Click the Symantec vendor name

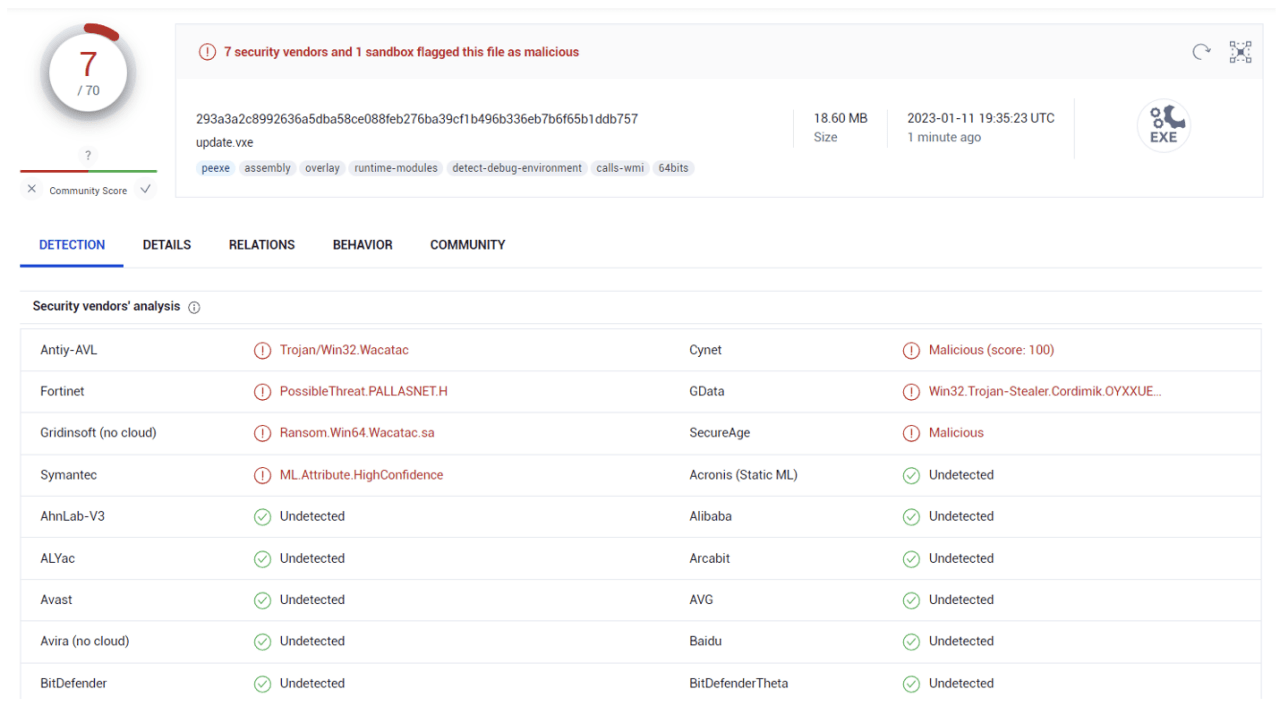69,475
